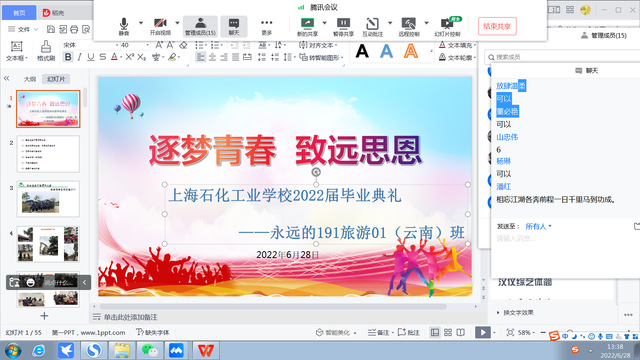Toggle underline text formatting
Screen dimensions: 640x360
point(91,57)
